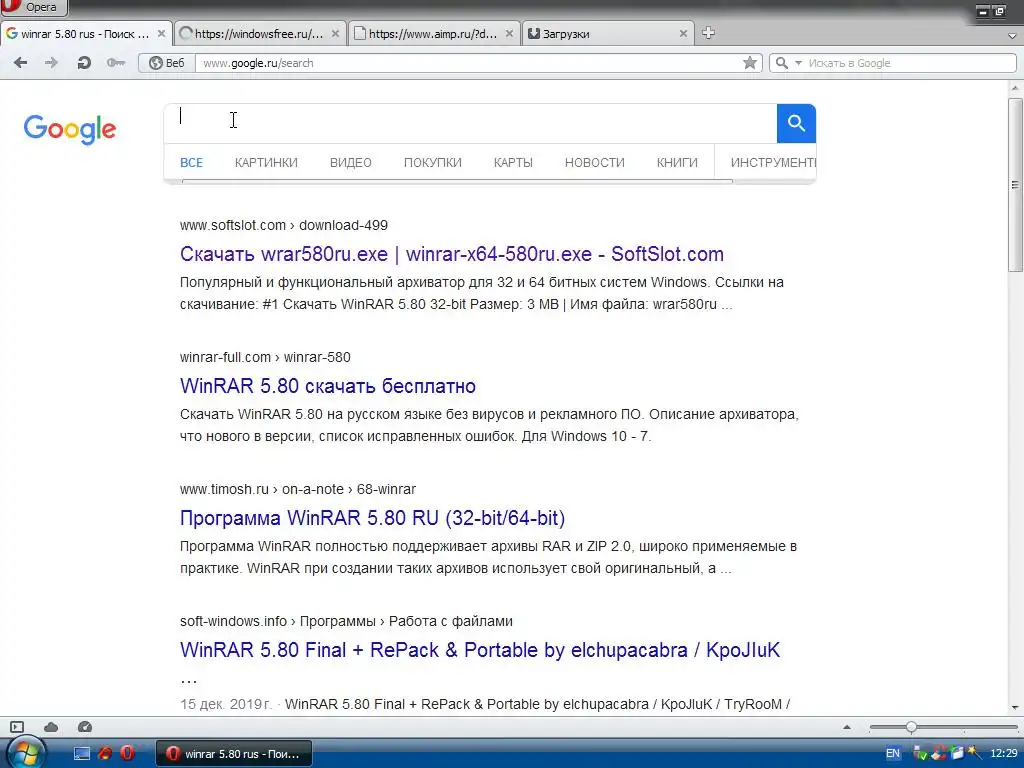Open Opera Link cloud sync icon
Viewport: 1024px width, 768px height.
click(51, 727)
